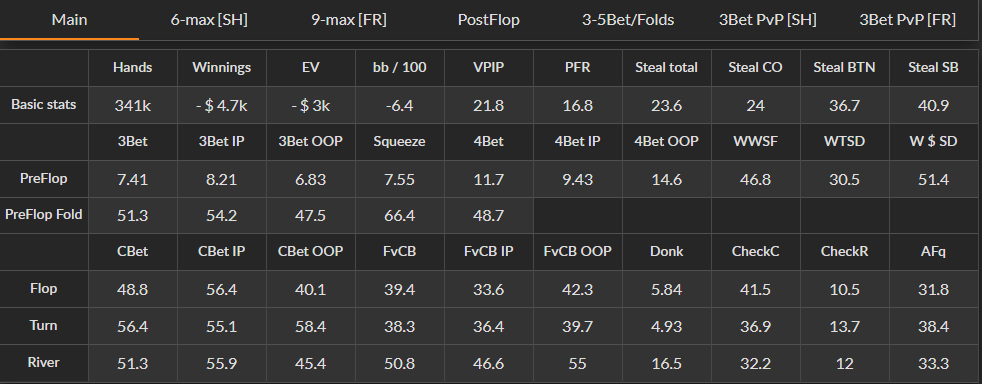982x384 pixels.
Task: Click the Hands column header
Action: 133,68
